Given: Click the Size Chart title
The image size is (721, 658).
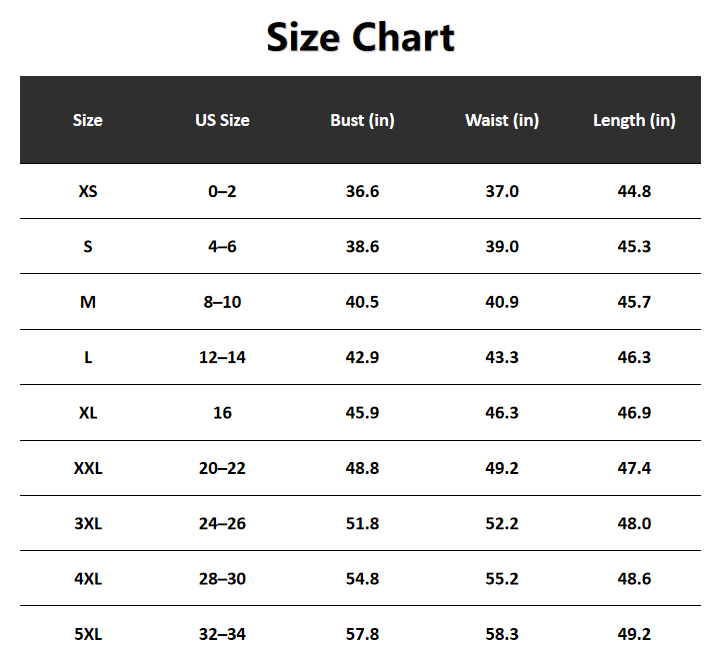Looking at the screenshot, I should click(360, 38).
